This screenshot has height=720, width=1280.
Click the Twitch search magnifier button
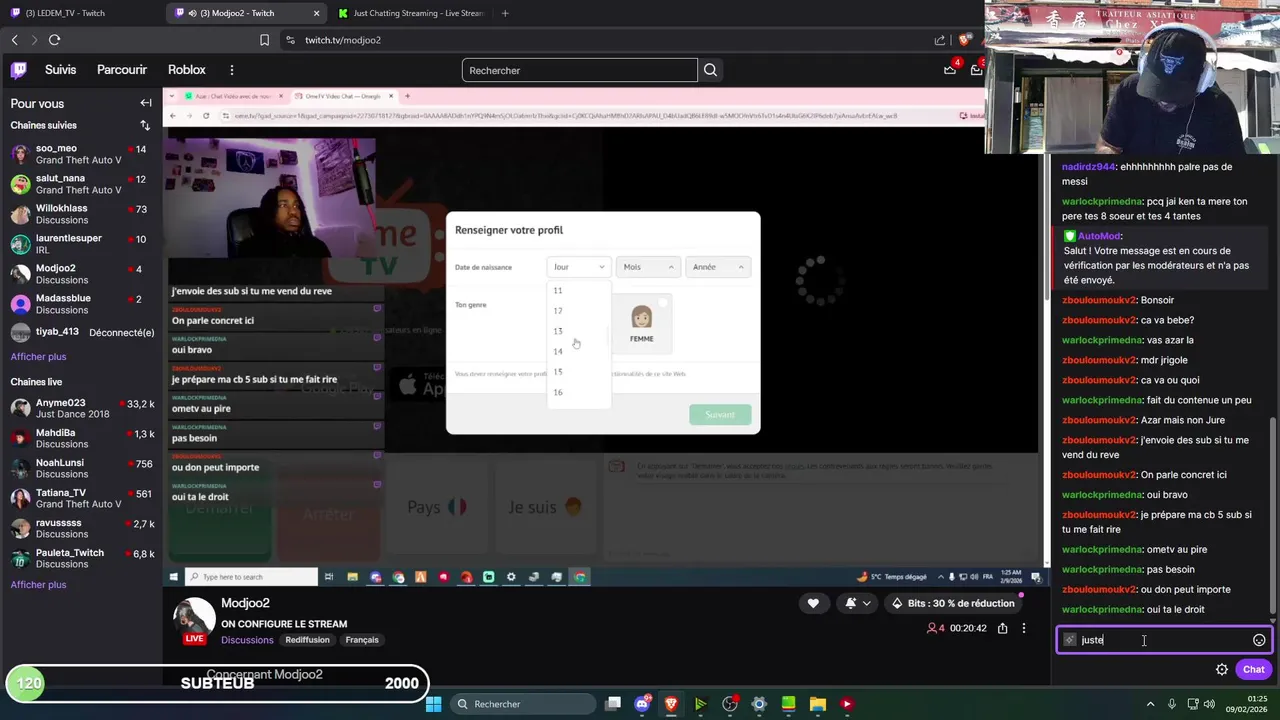[710, 70]
